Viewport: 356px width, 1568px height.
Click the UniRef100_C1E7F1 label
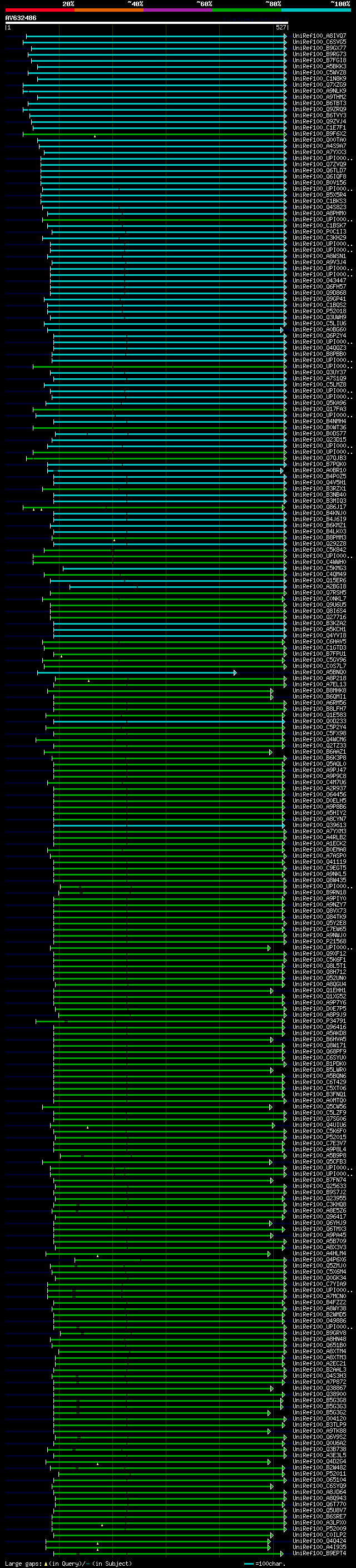click(319, 128)
